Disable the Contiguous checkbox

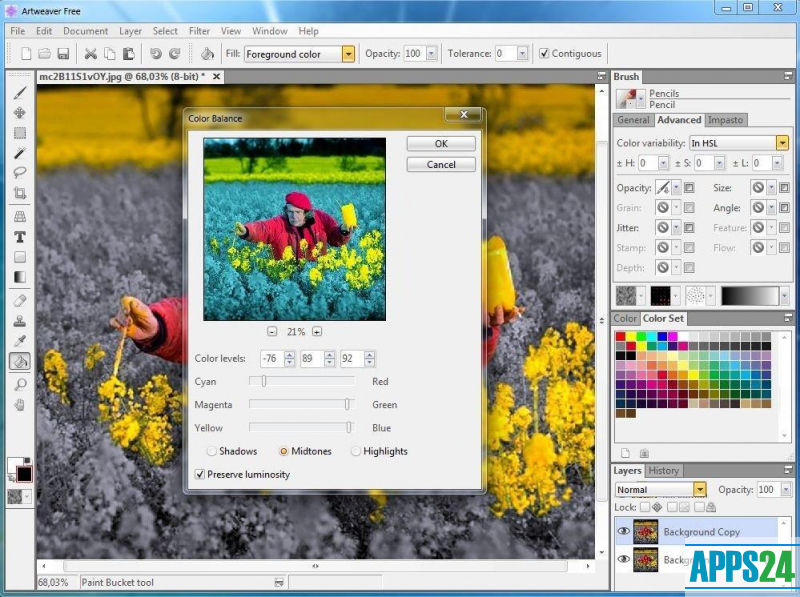[544, 54]
